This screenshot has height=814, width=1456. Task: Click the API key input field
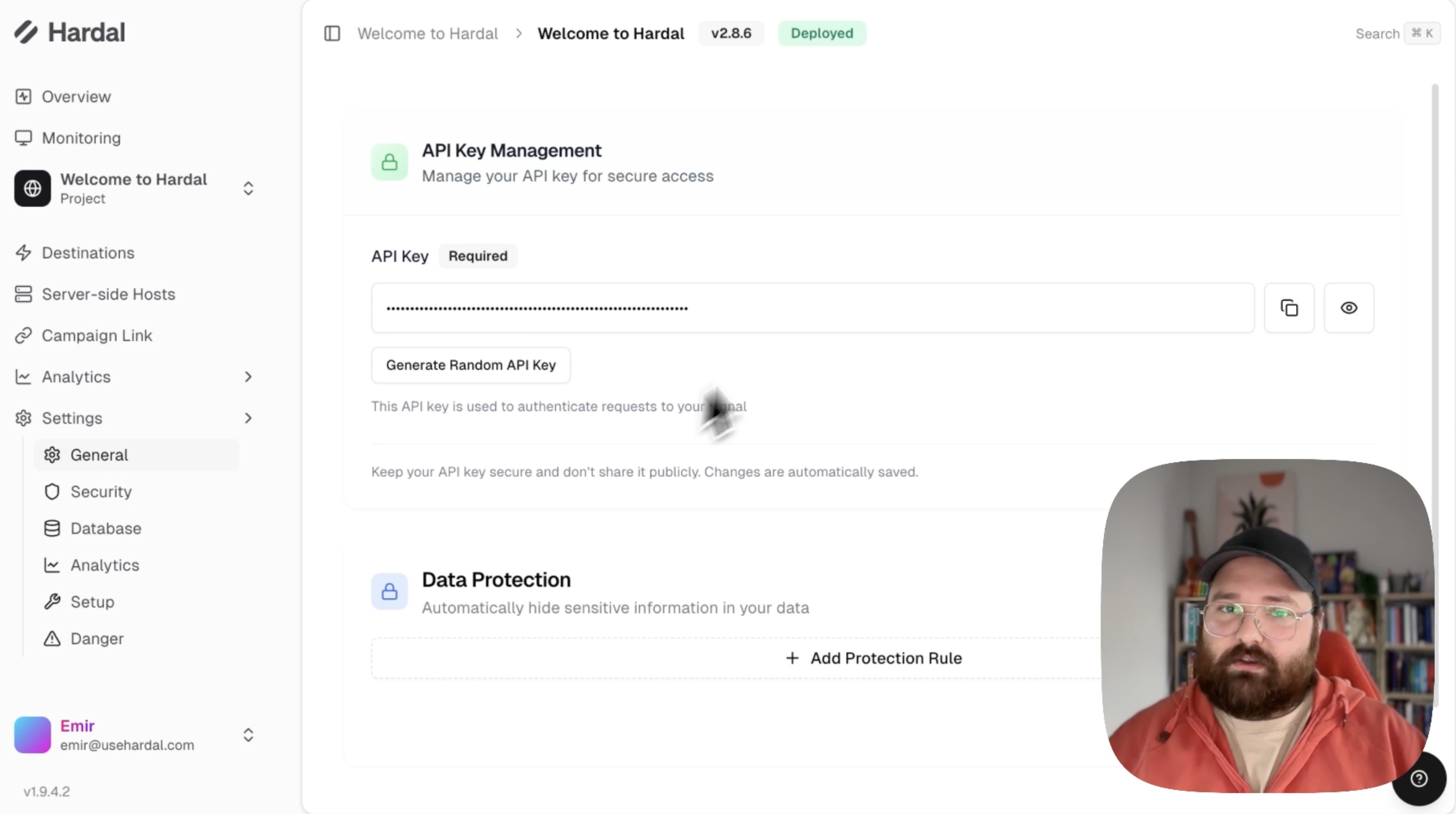pos(812,308)
